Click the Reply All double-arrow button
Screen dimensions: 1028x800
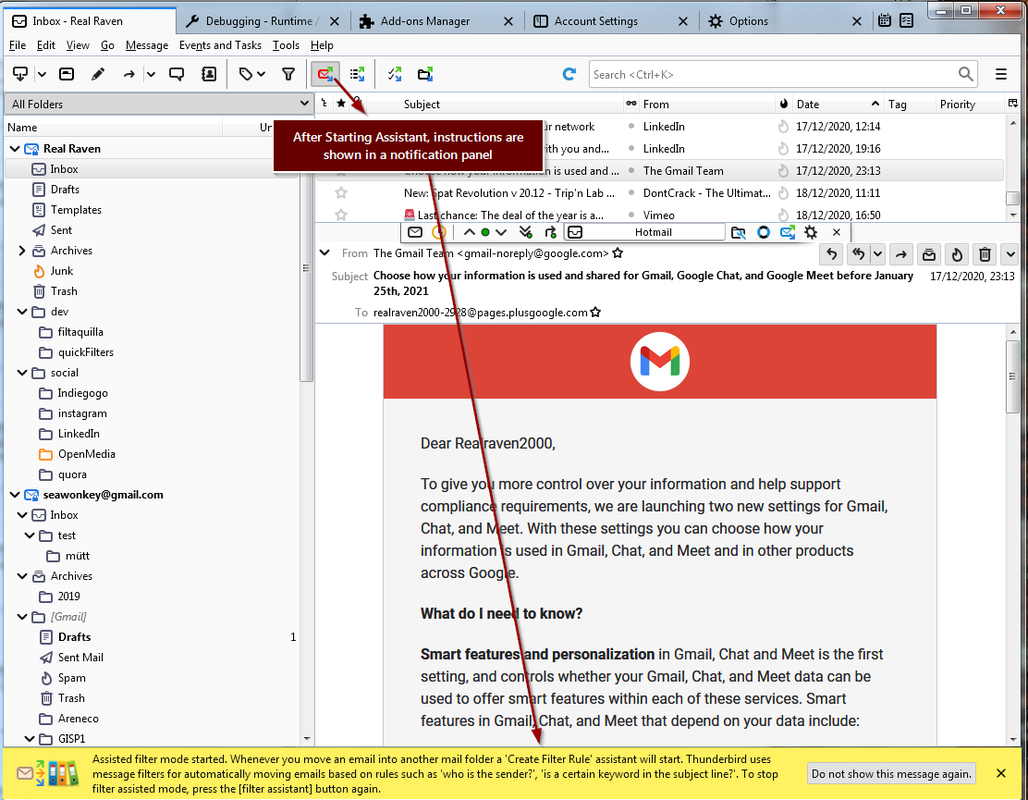(x=859, y=254)
